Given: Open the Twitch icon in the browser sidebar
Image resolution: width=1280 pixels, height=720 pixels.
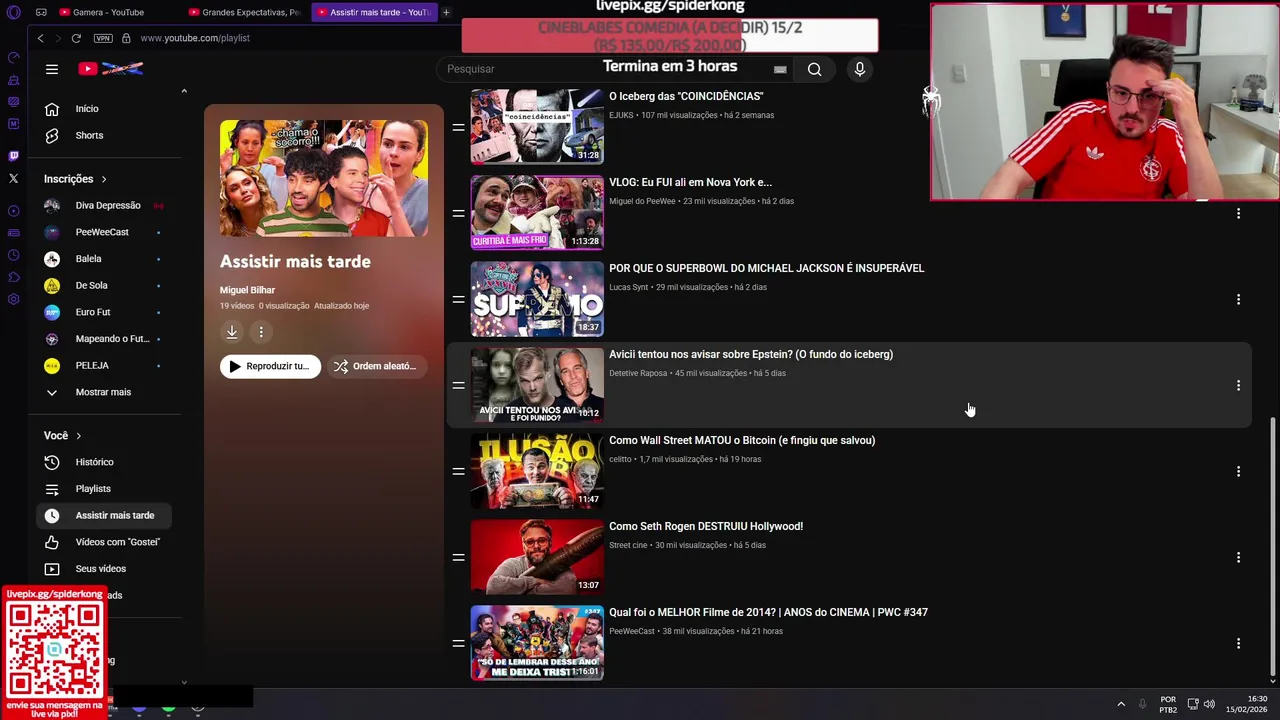Looking at the screenshot, I should [x=13, y=156].
